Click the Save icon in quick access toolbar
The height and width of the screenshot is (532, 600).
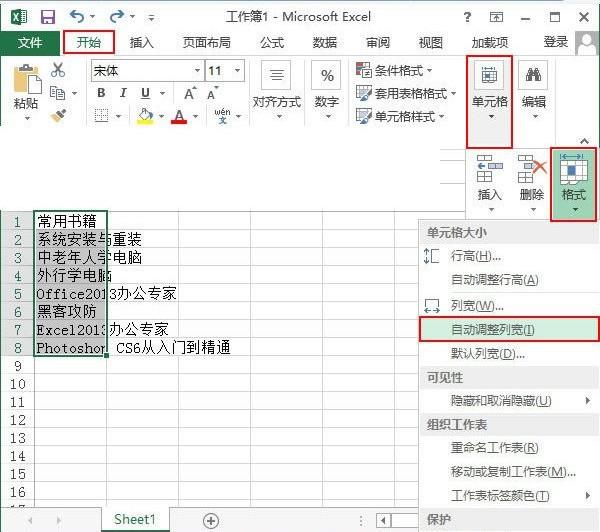point(48,17)
